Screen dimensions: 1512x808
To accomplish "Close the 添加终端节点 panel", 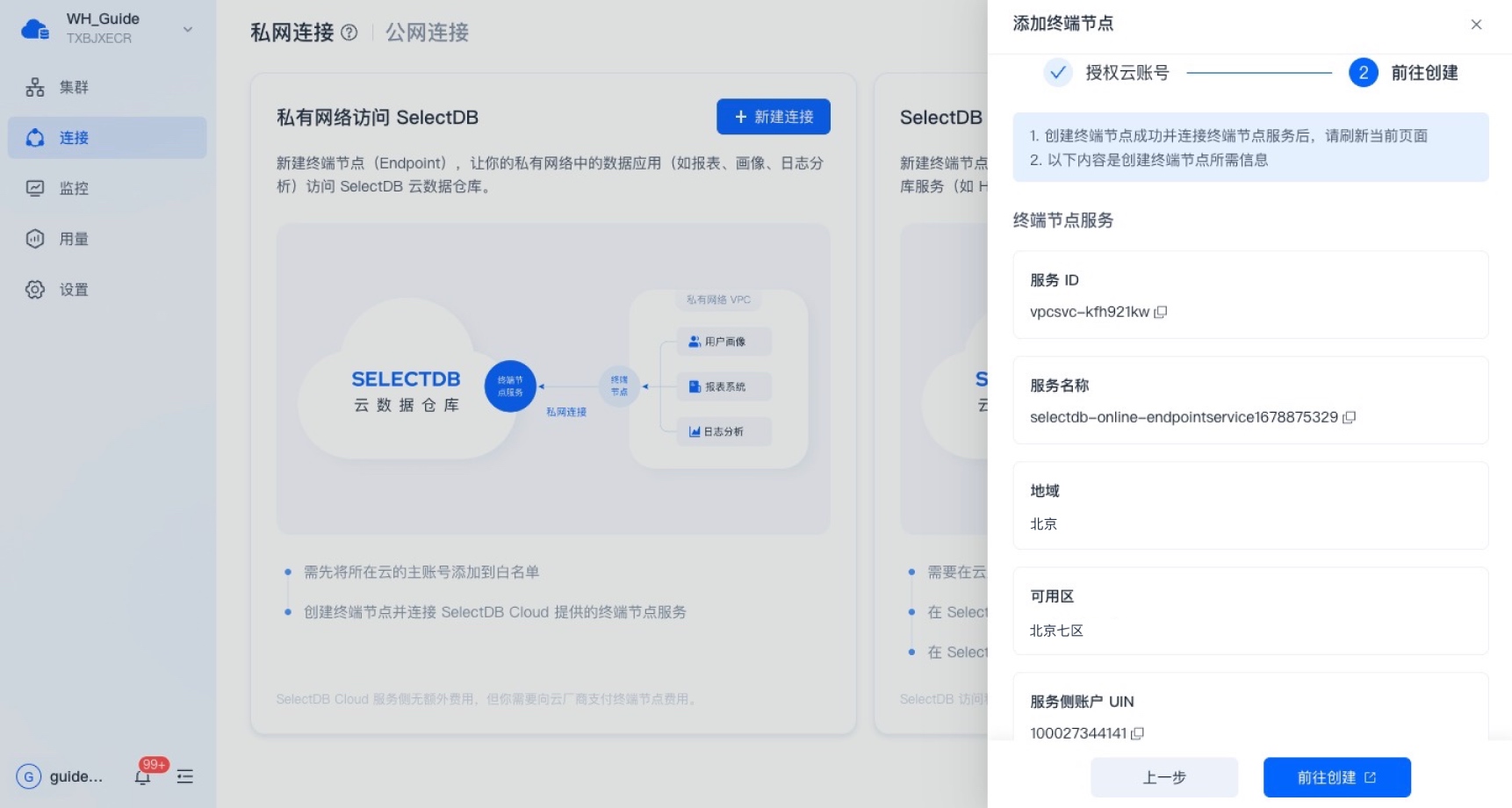I will pyautogui.click(x=1476, y=25).
